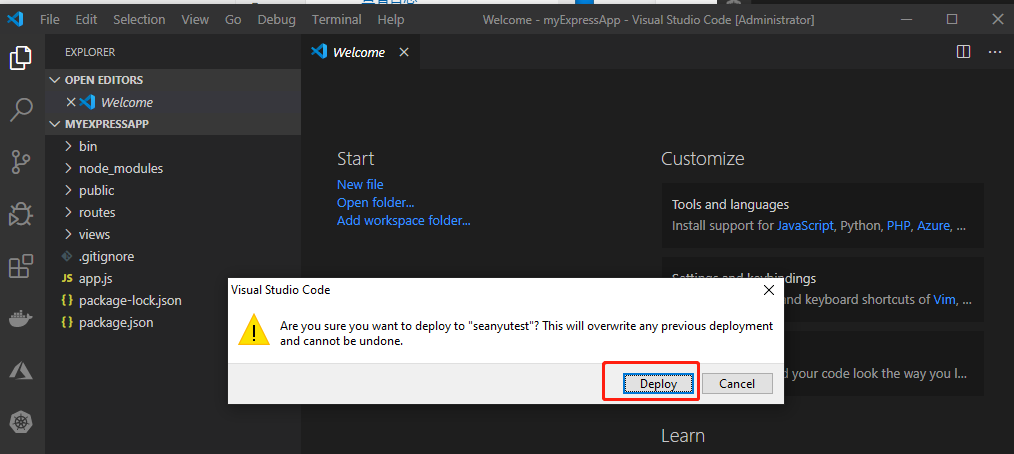Open the package-lock.json file
The image size is (1014, 454).
click(173, 301)
